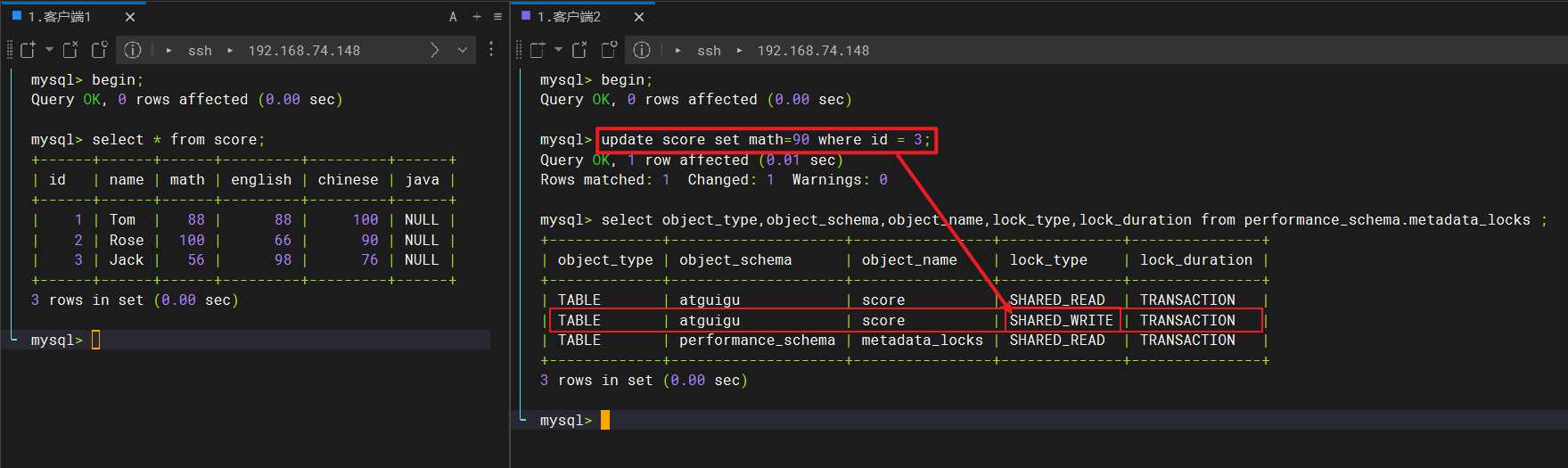Open the hamburger menu in left pane
Screen dimensions: 1568x468
[497, 17]
